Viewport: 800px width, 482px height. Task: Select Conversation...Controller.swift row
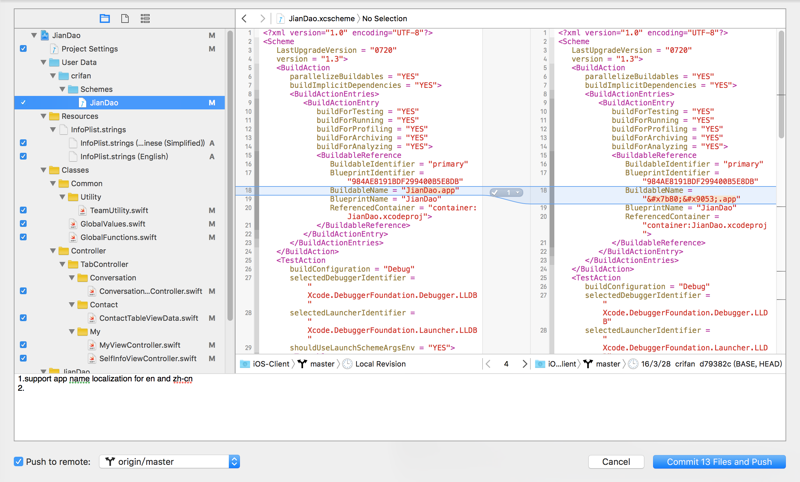(119, 291)
